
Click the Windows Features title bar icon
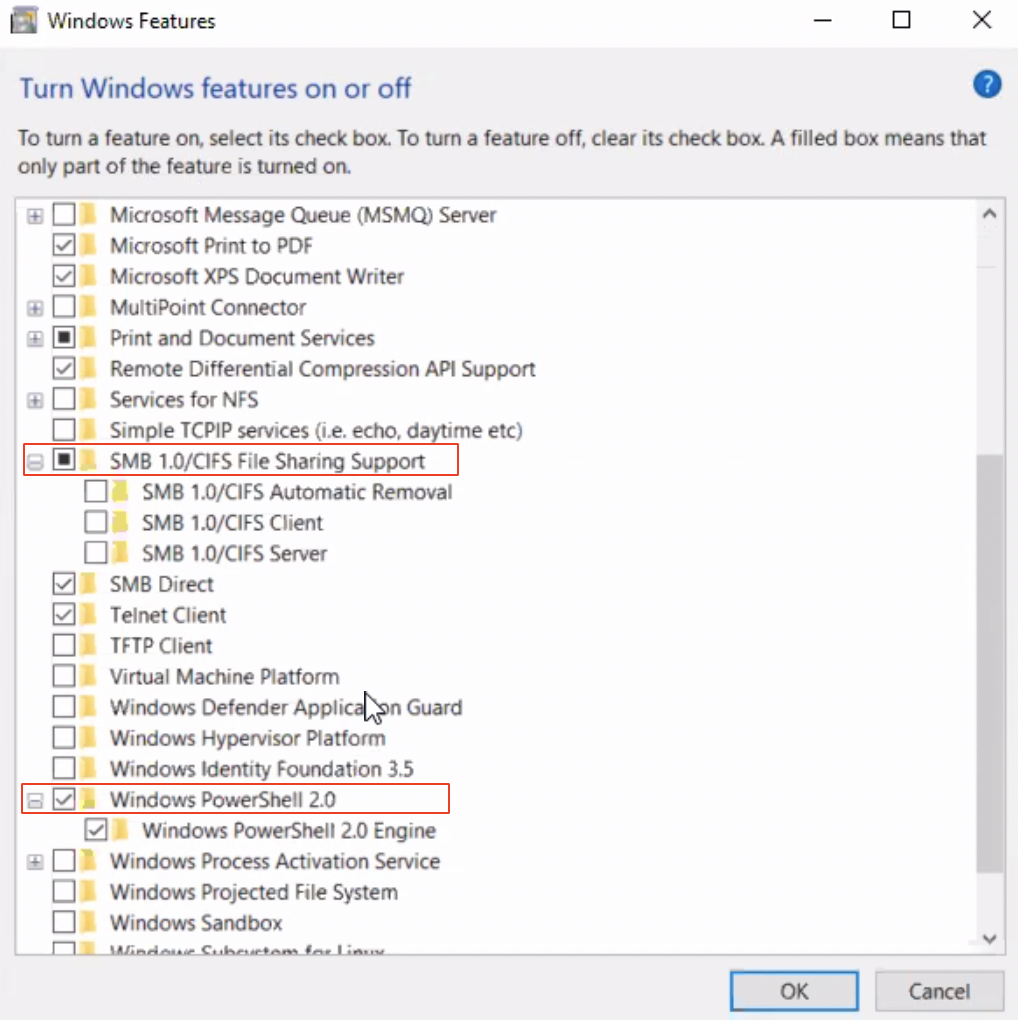(24, 20)
